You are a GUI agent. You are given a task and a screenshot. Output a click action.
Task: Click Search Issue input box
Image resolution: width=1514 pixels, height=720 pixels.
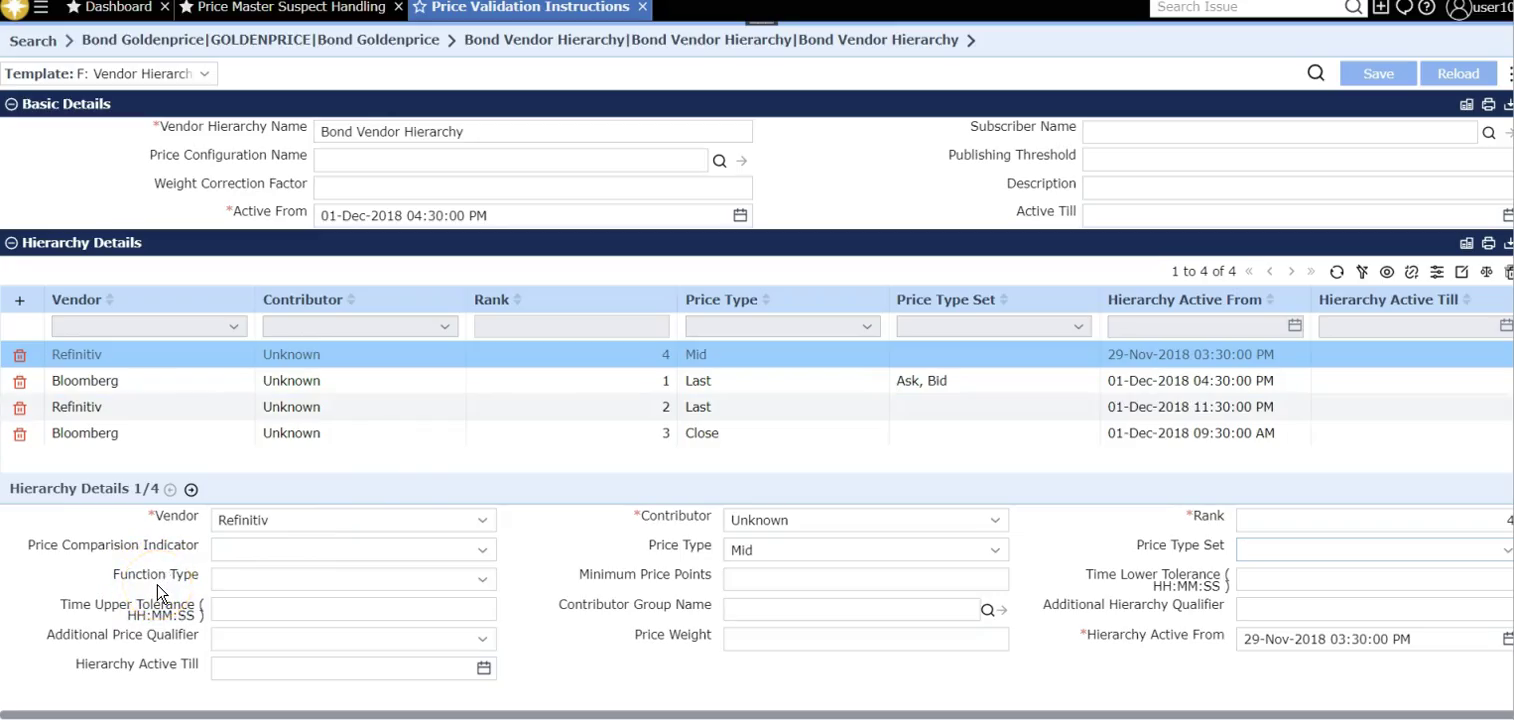click(x=1246, y=7)
